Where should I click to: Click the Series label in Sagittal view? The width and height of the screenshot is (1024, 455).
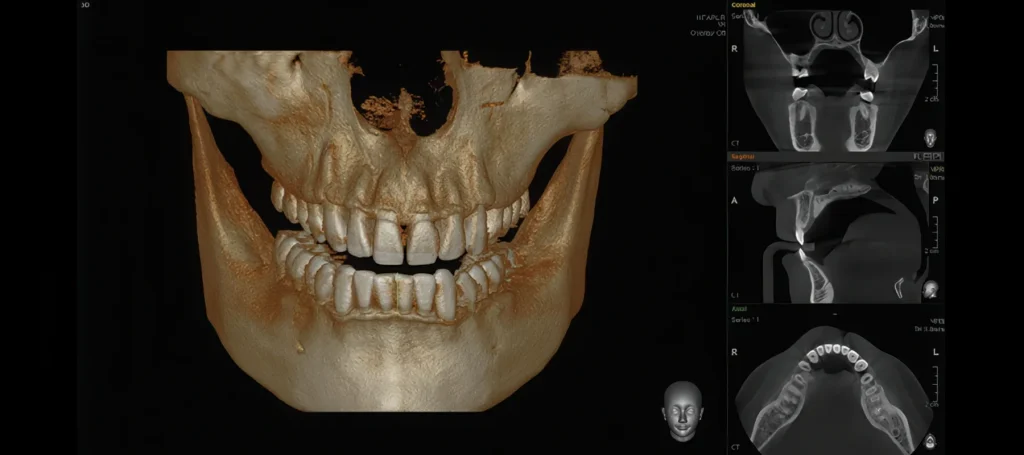tap(744, 167)
